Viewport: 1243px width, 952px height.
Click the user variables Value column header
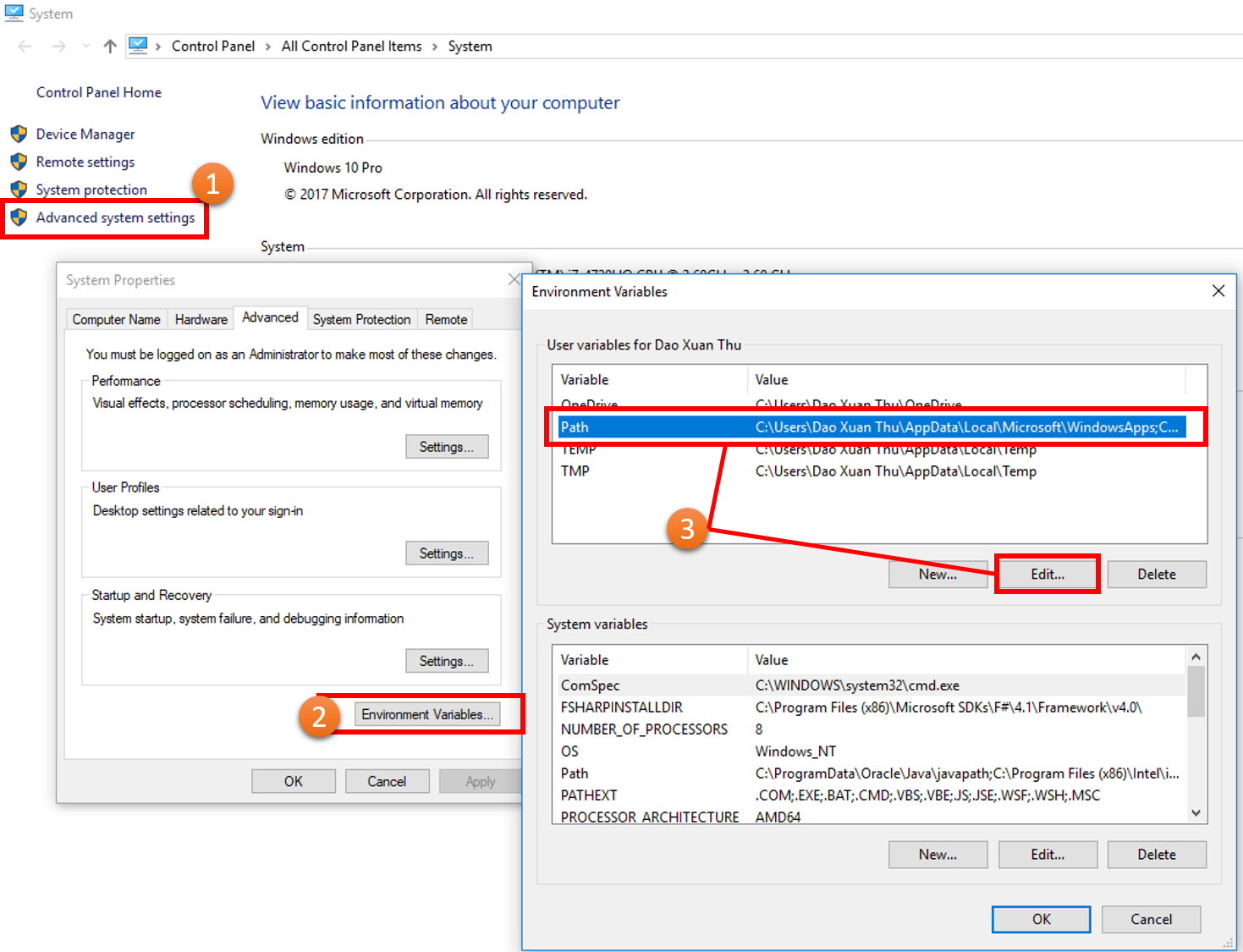pos(966,380)
